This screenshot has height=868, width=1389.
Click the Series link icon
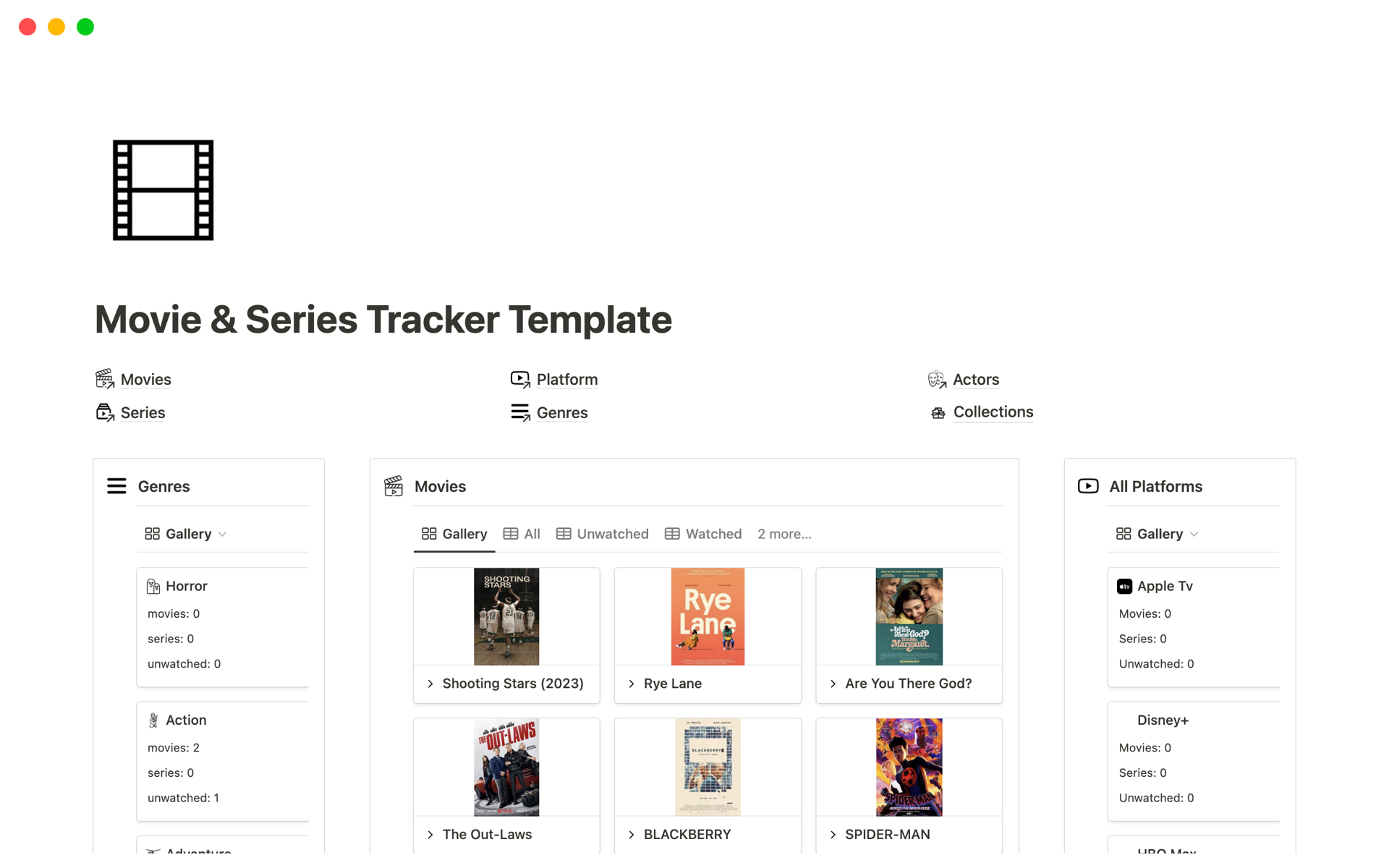tap(105, 412)
